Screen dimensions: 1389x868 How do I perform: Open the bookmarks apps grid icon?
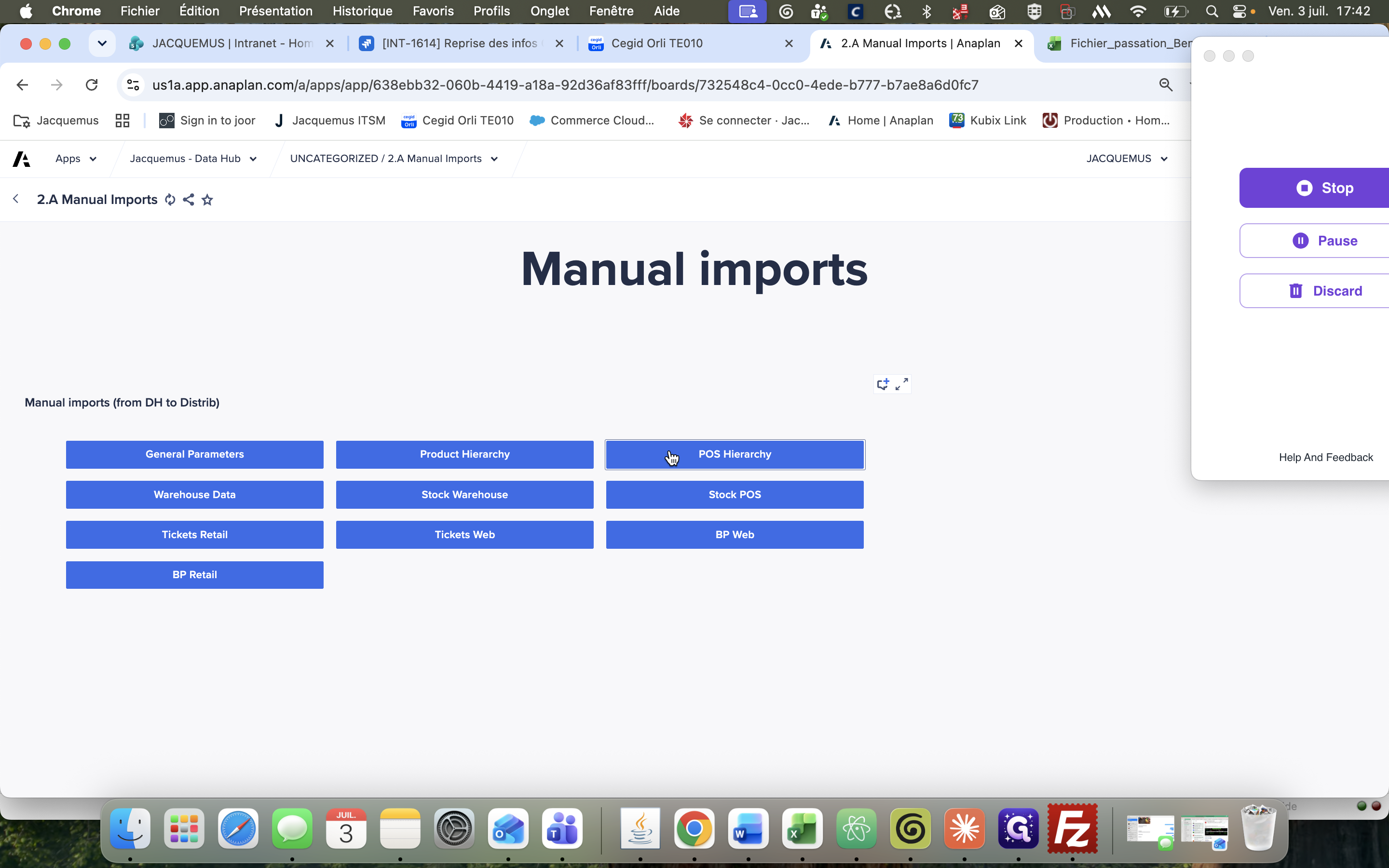coord(122,121)
